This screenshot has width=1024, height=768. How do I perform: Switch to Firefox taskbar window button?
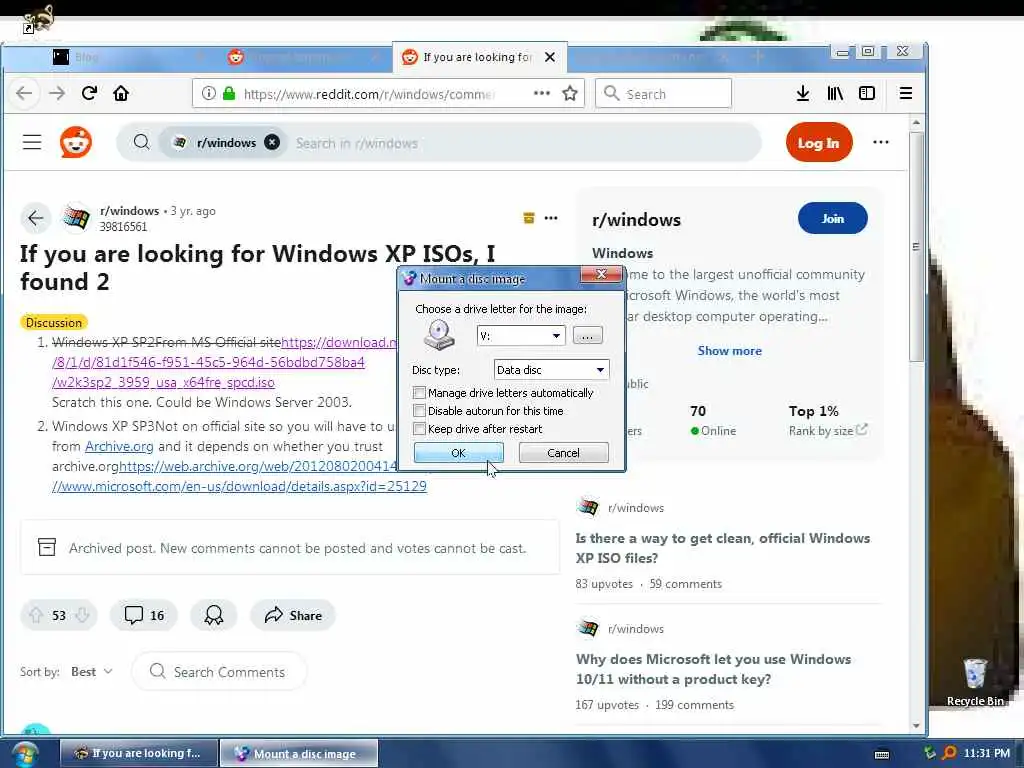coord(138,753)
